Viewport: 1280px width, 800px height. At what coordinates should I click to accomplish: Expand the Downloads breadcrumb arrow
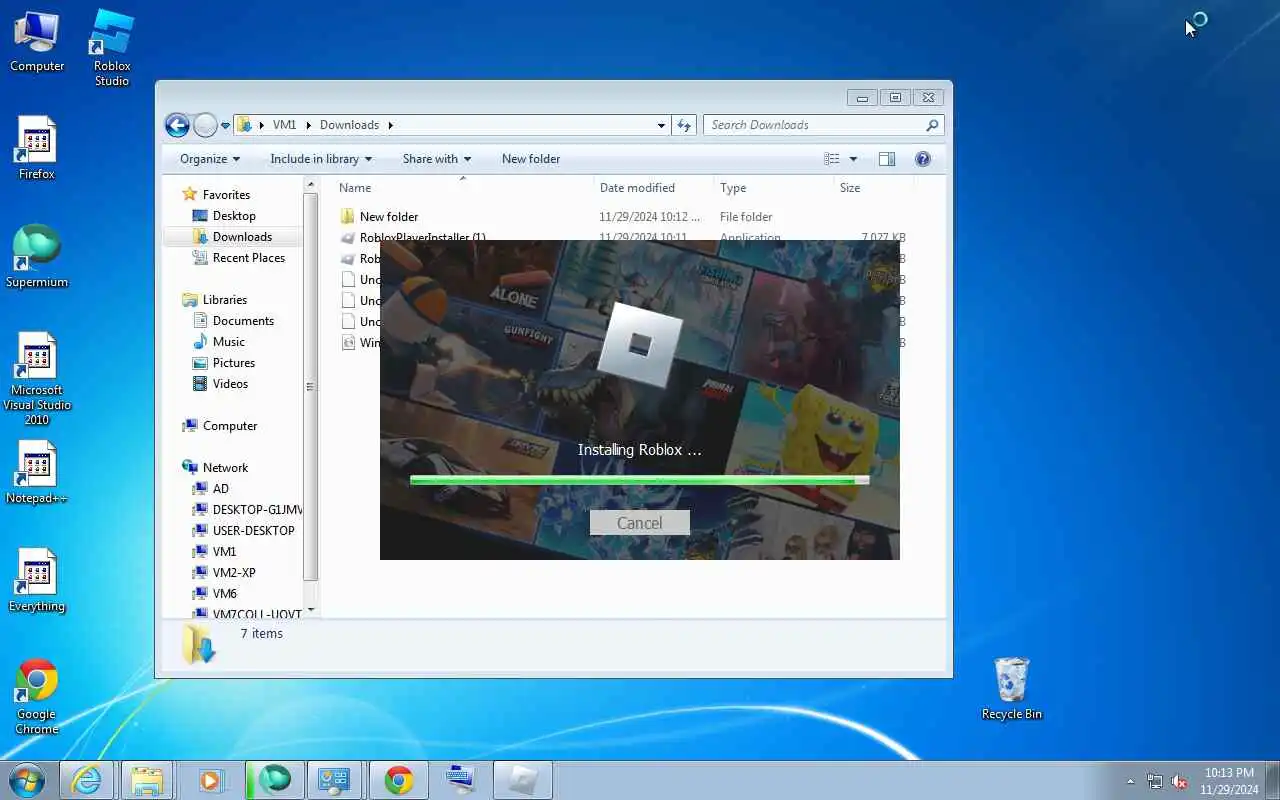click(391, 125)
